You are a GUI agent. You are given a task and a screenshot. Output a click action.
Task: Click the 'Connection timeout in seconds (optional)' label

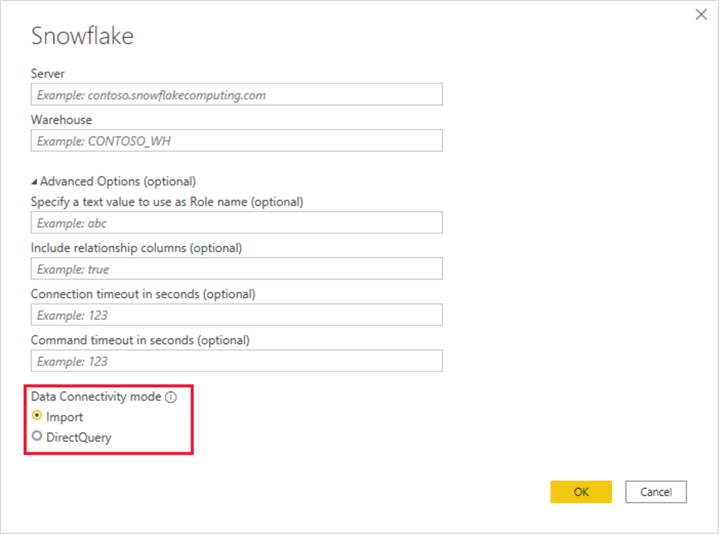coord(143,294)
